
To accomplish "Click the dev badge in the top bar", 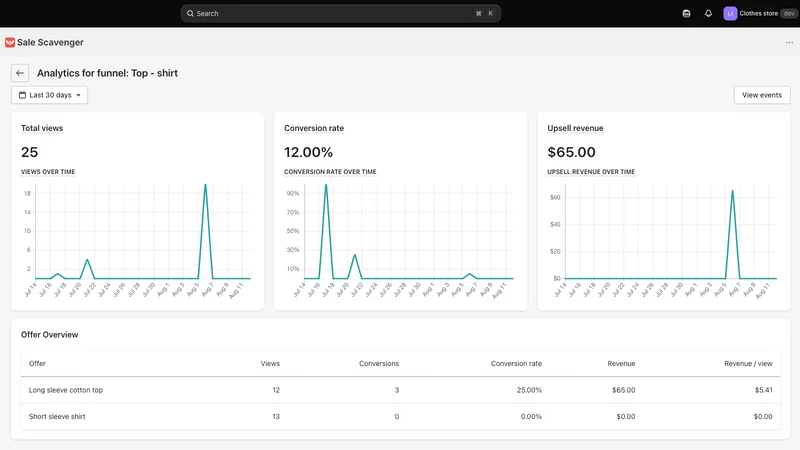I will click(789, 13).
